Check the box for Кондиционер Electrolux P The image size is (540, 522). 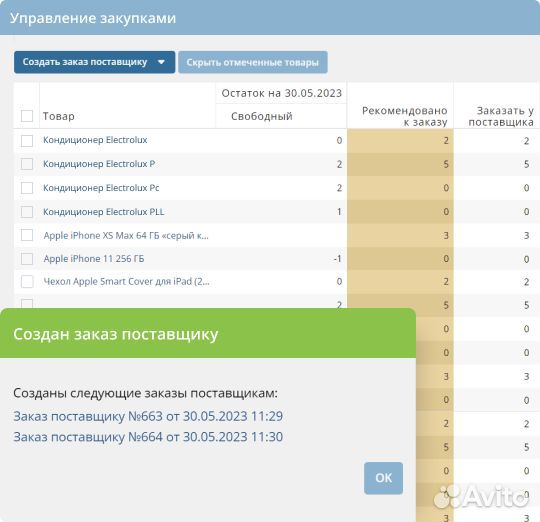click(27, 164)
